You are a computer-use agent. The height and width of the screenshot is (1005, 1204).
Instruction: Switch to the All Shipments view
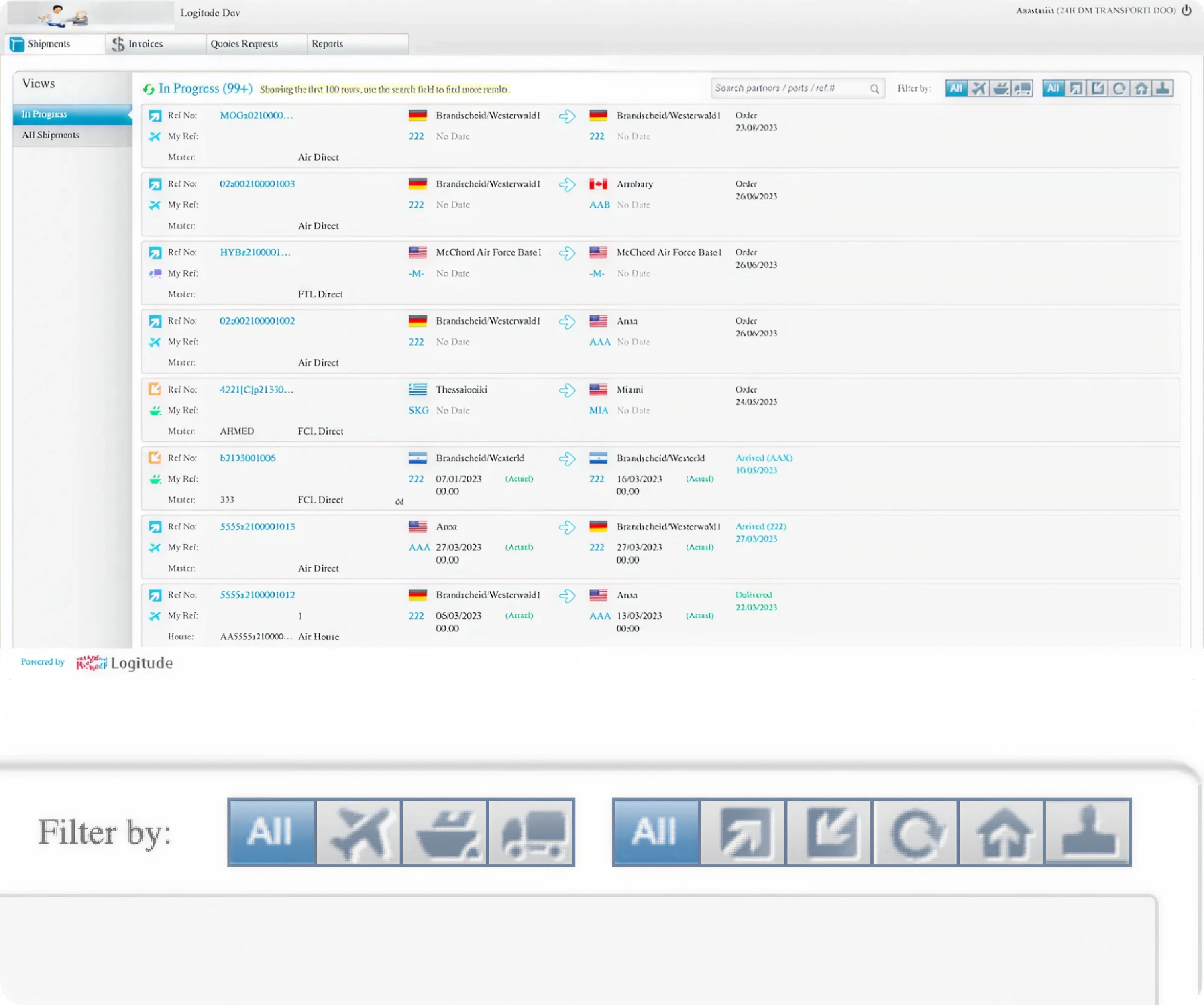pyautogui.click(x=51, y=135)
